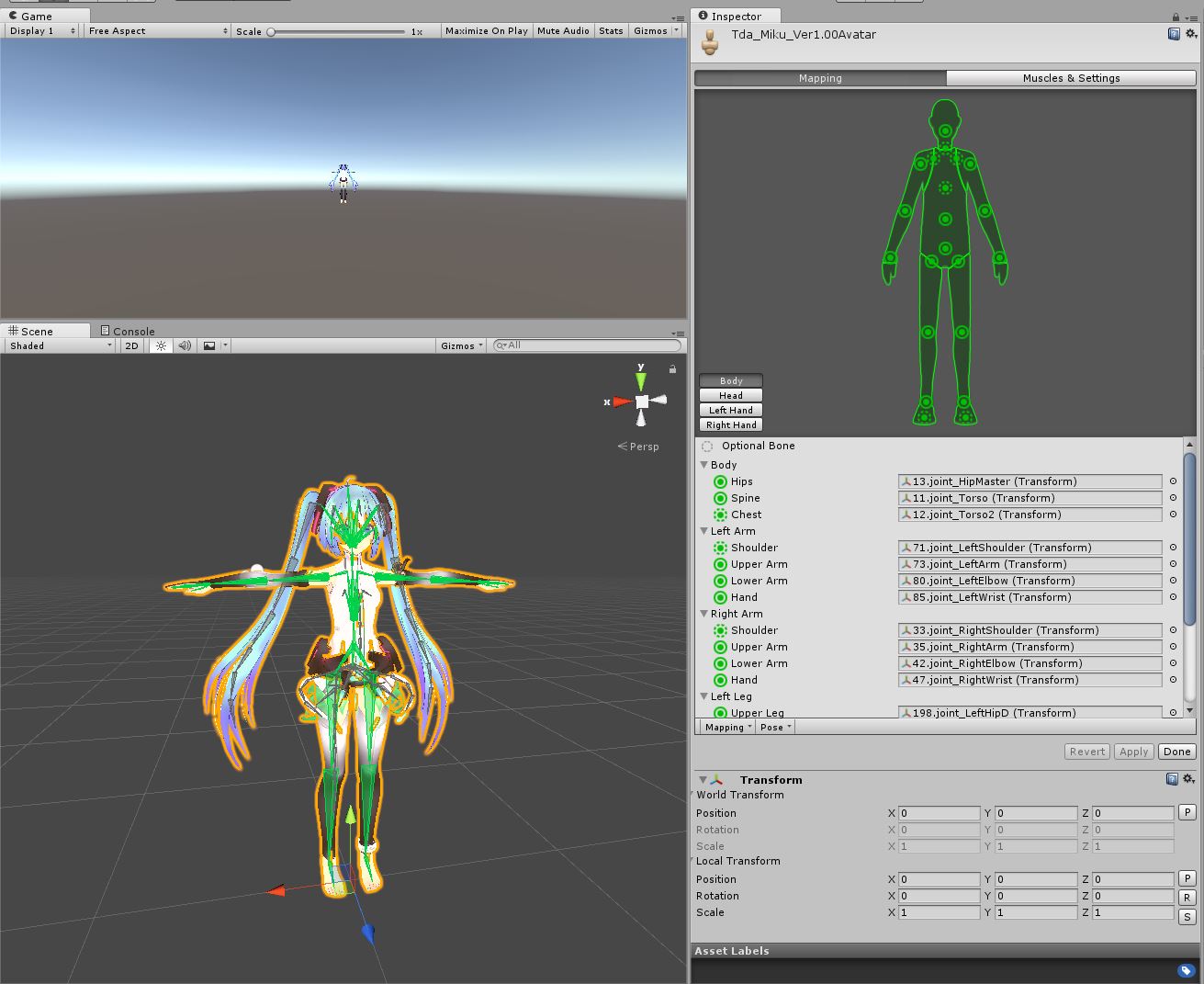This screenshot has width=1204, height=984.
Task: Mute Scene view audio speaker icon
Action: 184,345
